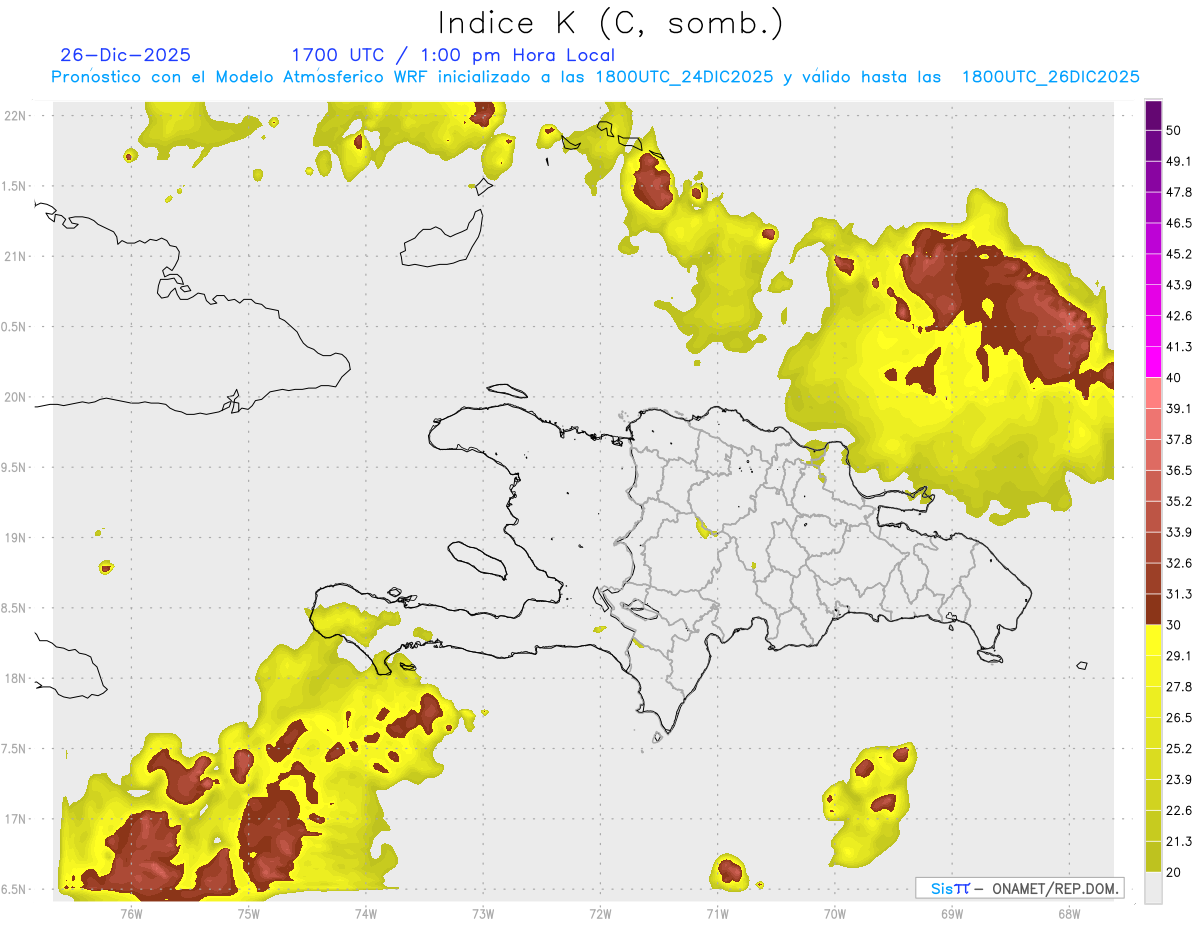Click the '50' color bar label

point(1174,130)
